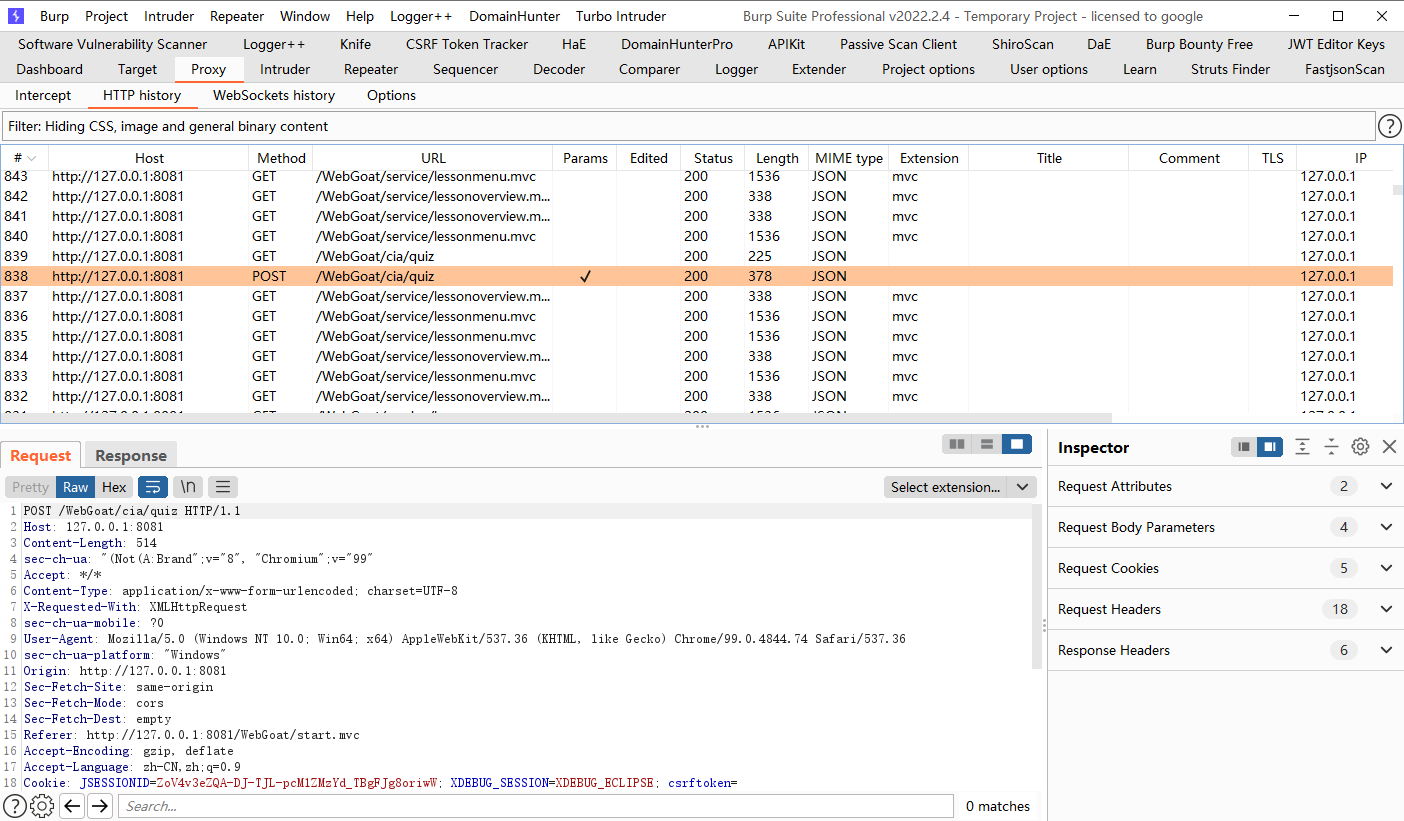Open the message editor hamburger menu icon
1404x821 pixels.
223,487
